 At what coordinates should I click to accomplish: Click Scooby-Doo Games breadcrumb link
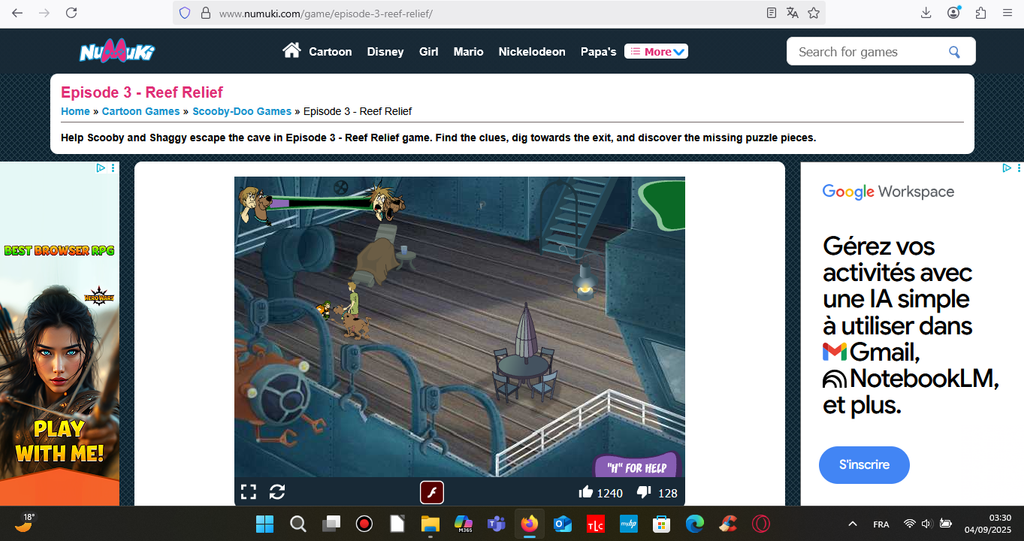click(242, 111)
